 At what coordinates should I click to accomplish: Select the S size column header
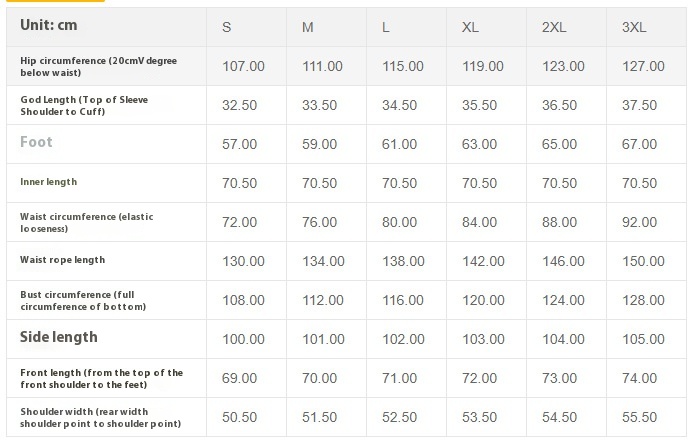[x=226, y=27]
